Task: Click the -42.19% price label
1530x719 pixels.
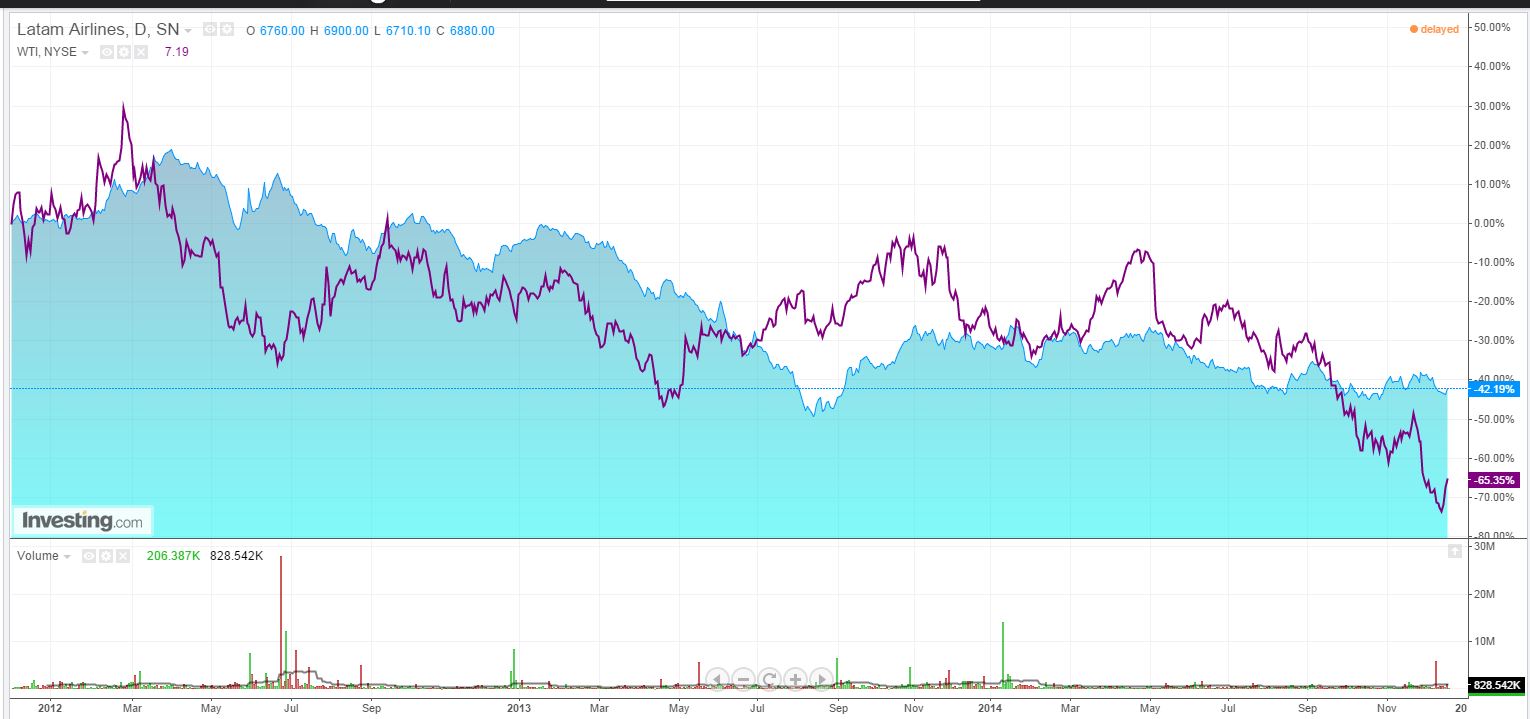Action: point(1495,389)
